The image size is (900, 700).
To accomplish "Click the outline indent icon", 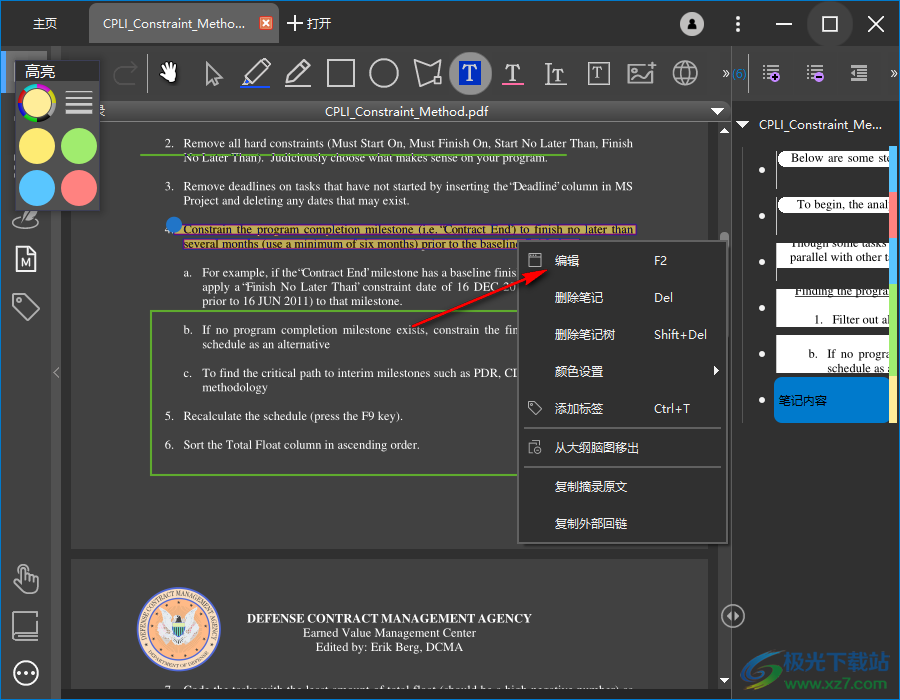I will (x=859, y=73).
